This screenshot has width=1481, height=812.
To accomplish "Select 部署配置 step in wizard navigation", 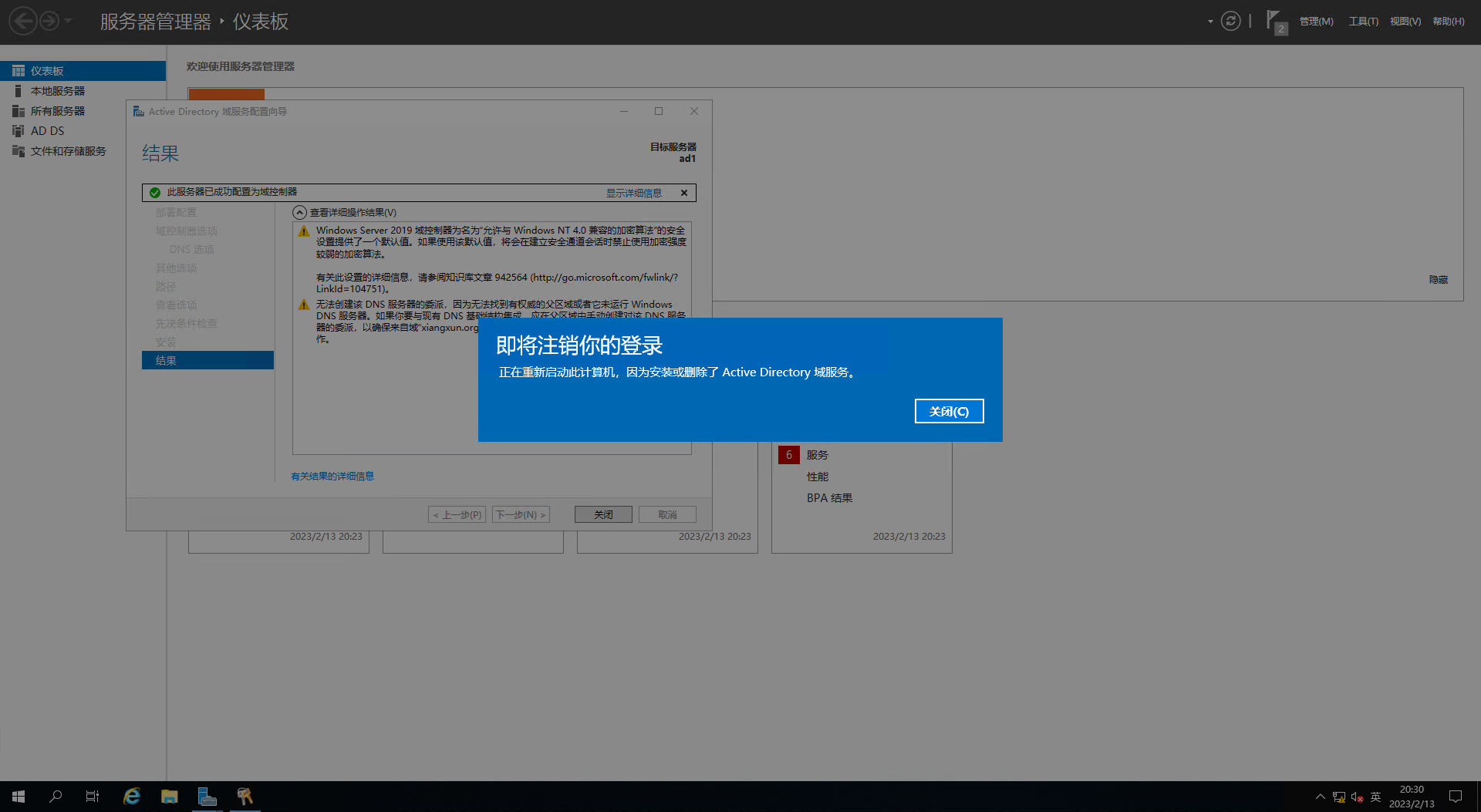I will coord(176,212).
